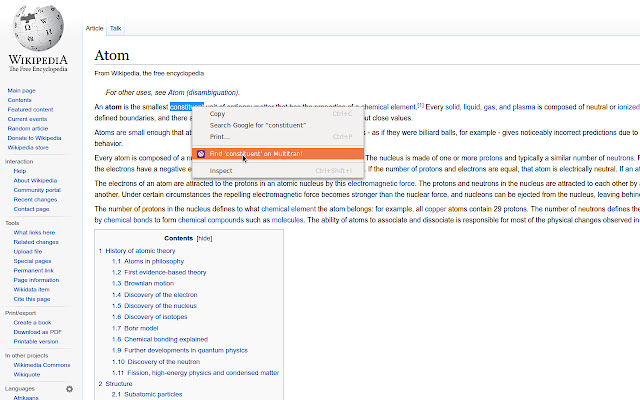Image resolution: width=640 pixels, height=400 pixels.
Task: Click the Wikipedia globe logo
Action: click(38, 28)
